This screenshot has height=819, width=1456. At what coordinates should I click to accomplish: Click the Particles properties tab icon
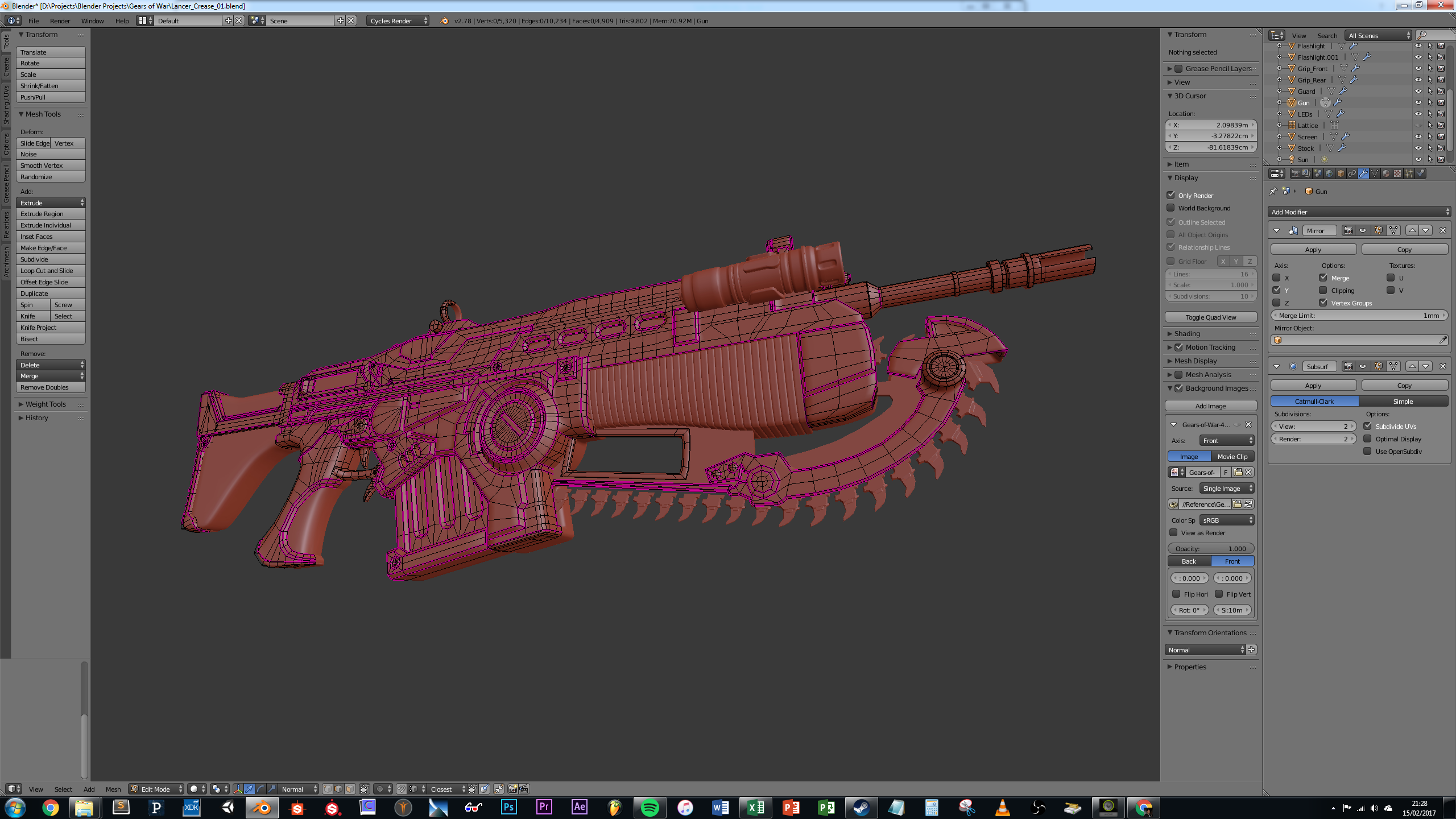tap(1409, 173)
